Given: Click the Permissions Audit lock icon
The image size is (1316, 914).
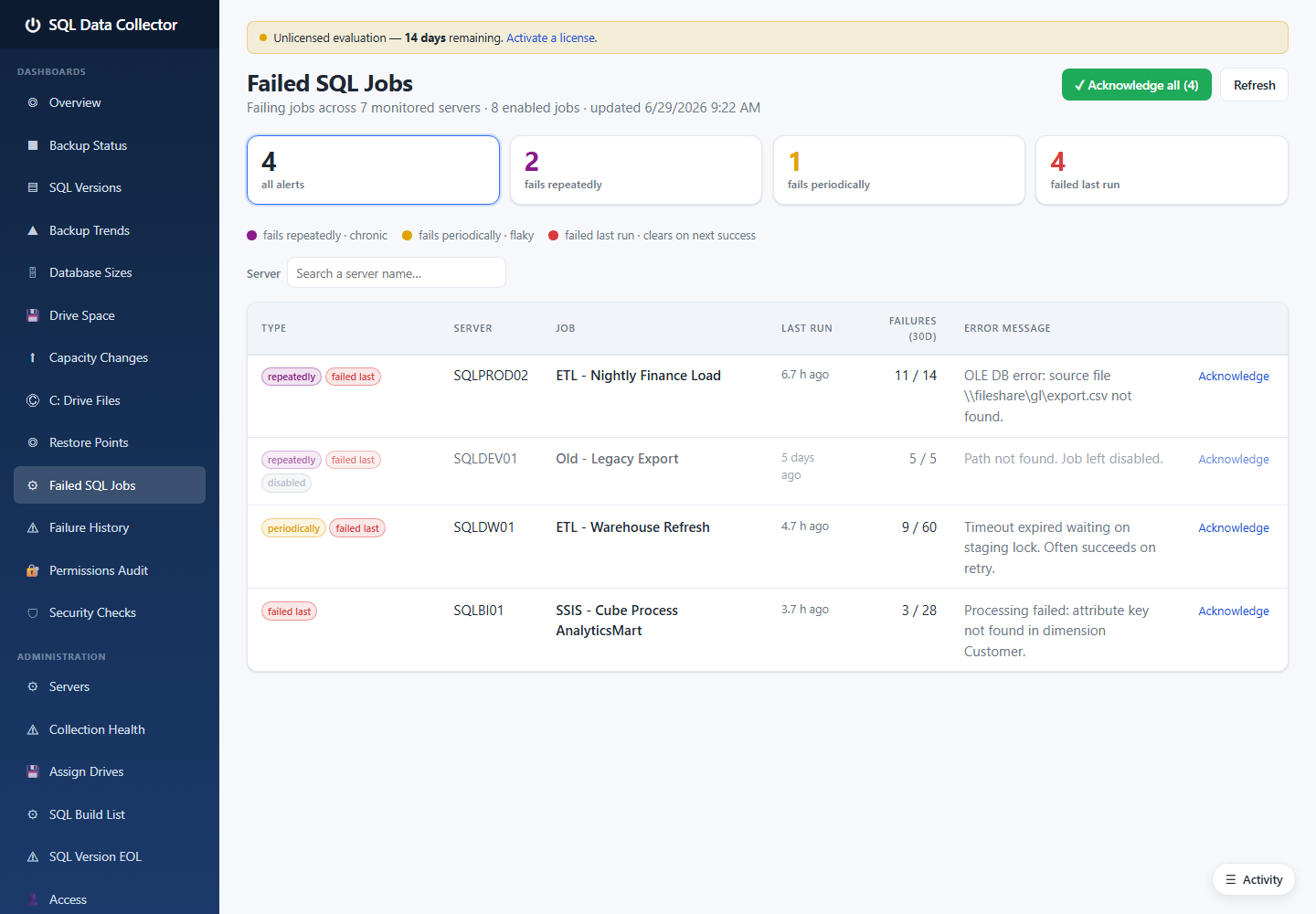Looking at the screenshot, I should [x=33, y=570].
